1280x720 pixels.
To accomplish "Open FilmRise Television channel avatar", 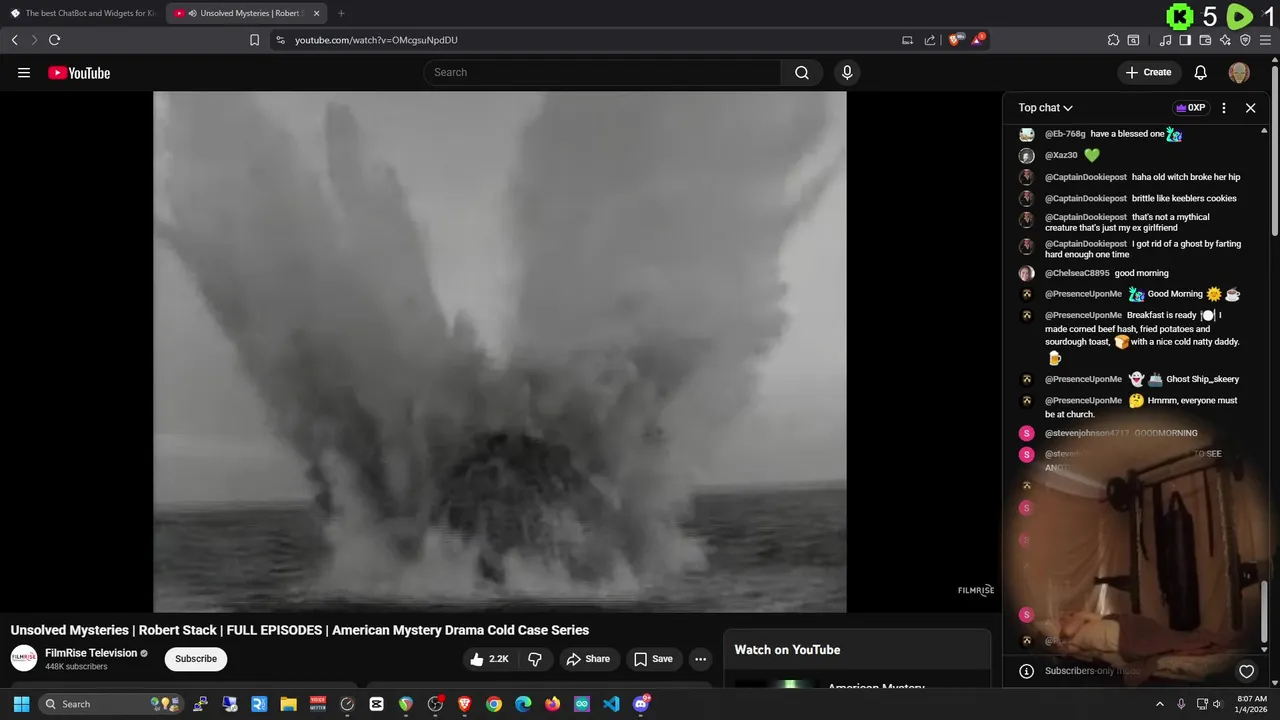I will coord(24,658).
